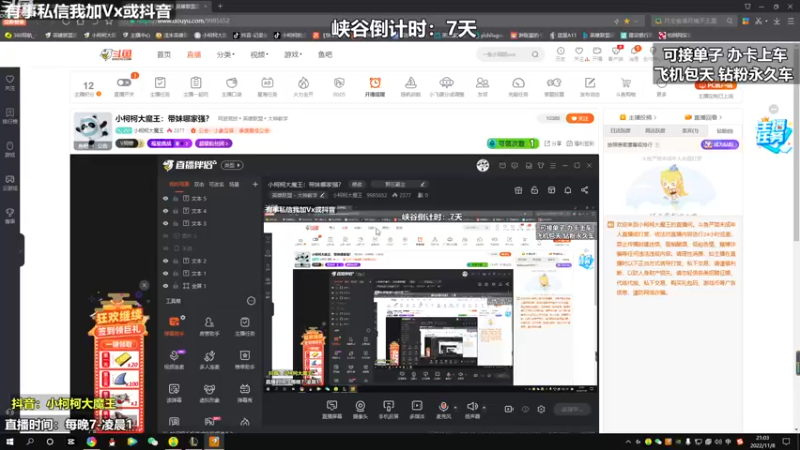Hide the 全屏 1 layer
800x450 pixels.
coord(165,286)
